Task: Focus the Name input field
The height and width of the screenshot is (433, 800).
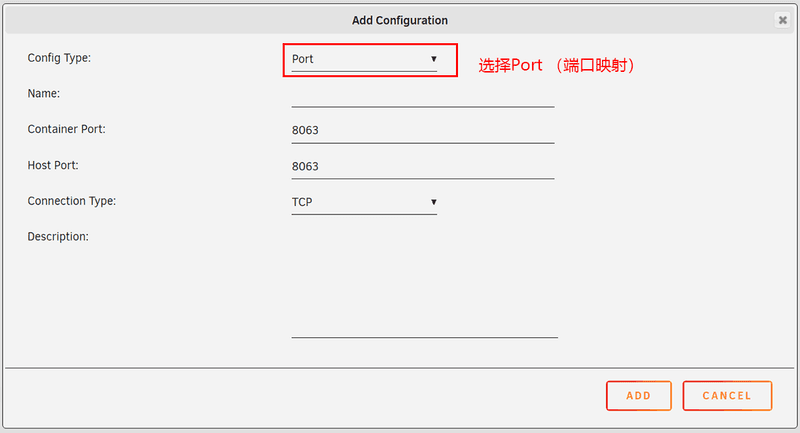Action: coord(423,96)
